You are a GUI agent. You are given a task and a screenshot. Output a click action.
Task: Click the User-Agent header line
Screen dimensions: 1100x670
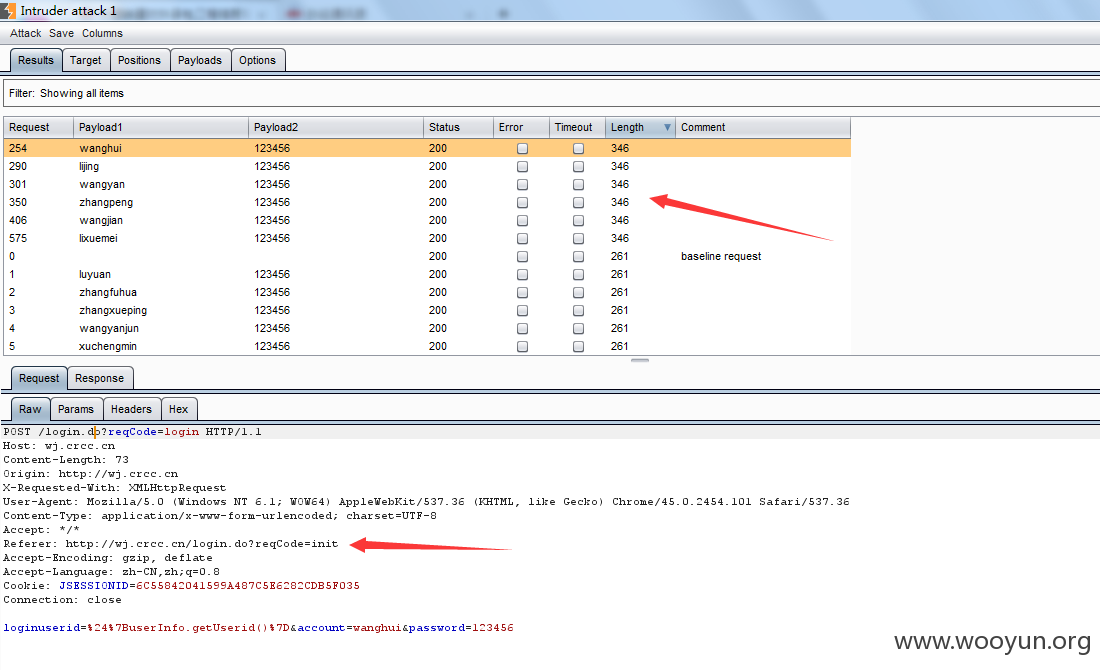[426, 502]
